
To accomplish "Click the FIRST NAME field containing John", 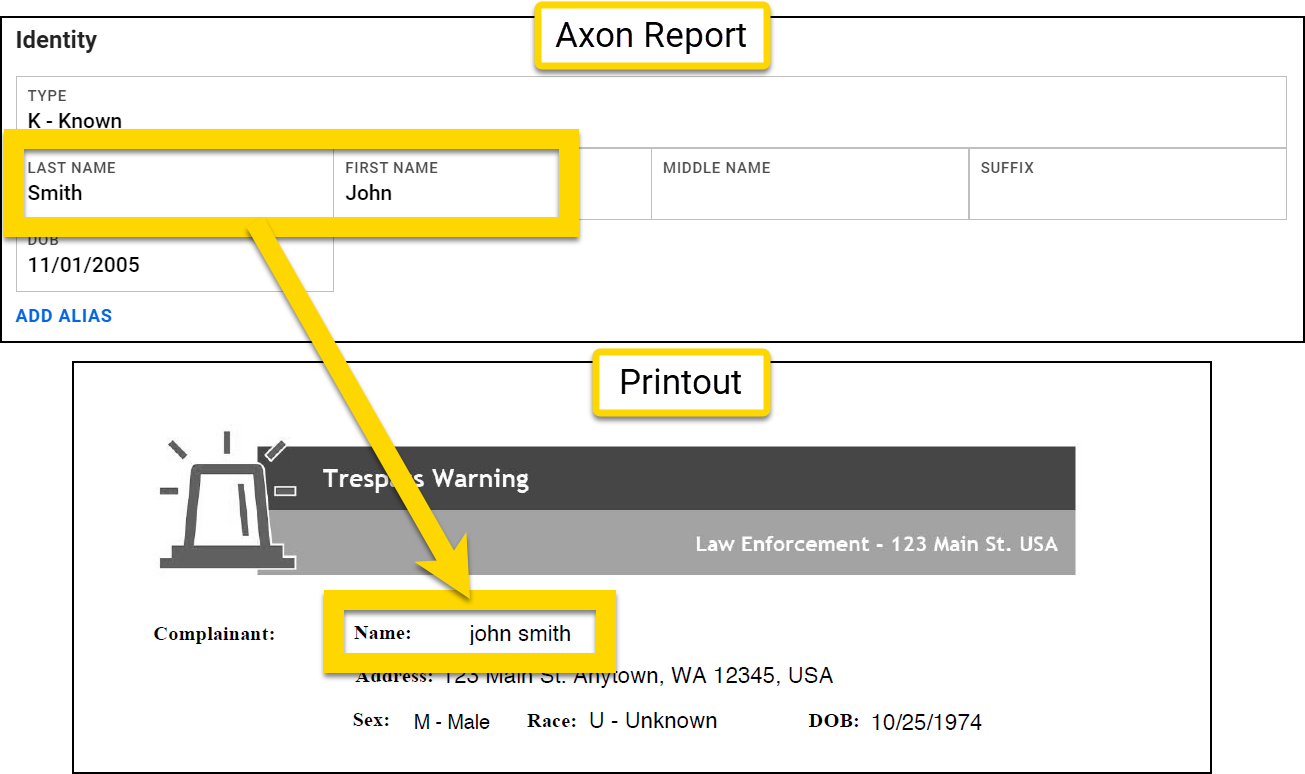I will point(445,184).
